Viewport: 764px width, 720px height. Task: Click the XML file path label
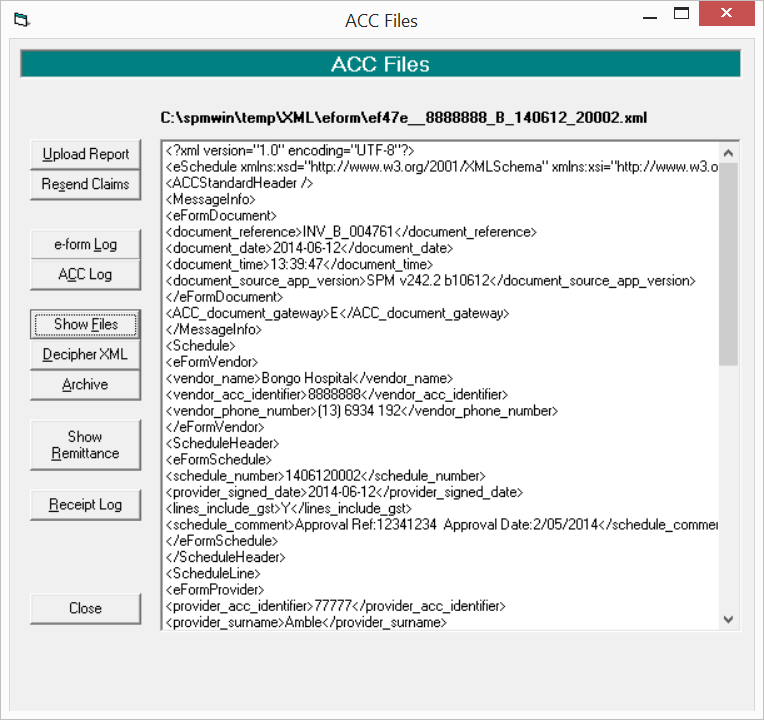tap(403, 118)
